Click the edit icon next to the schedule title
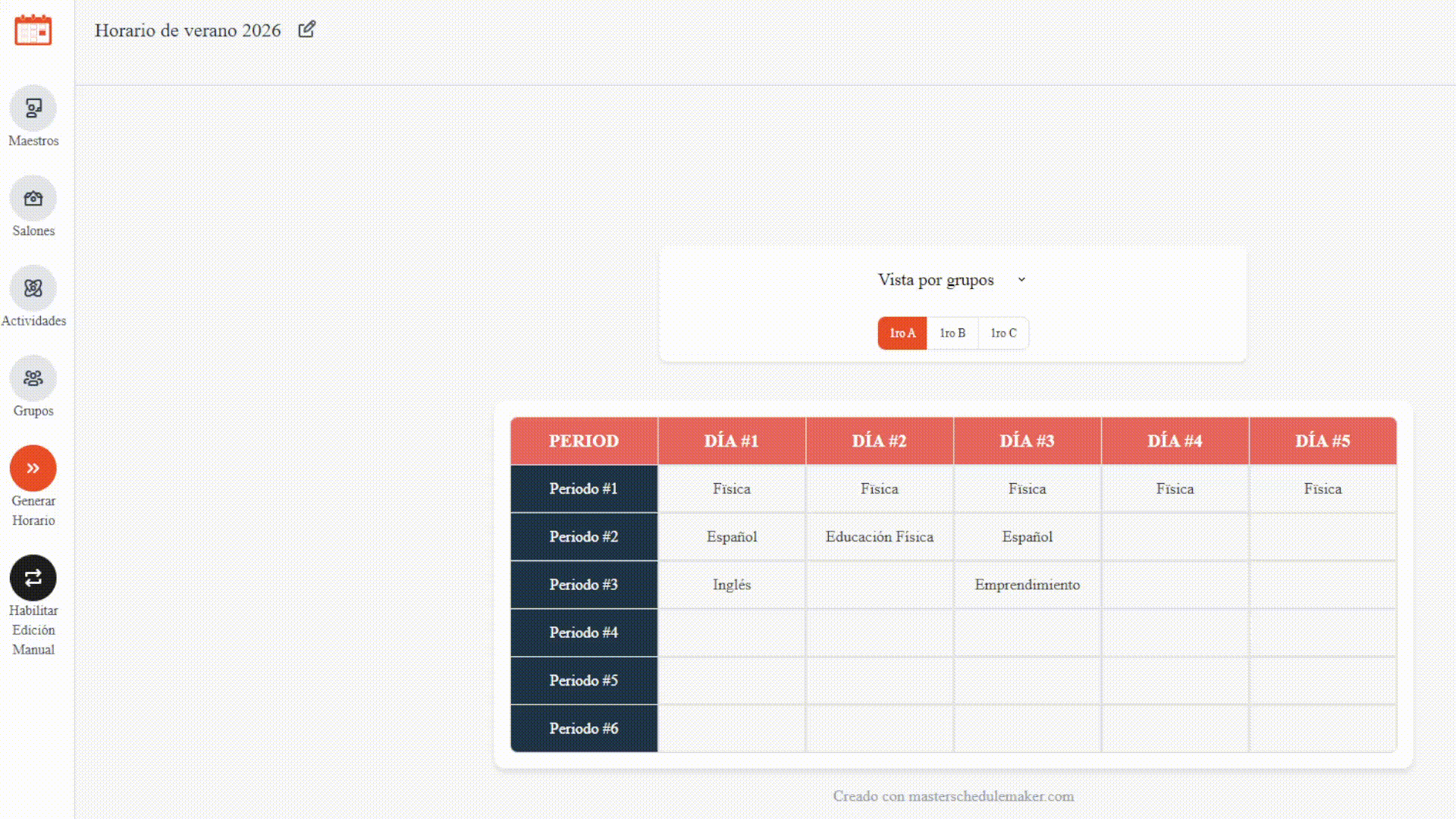This screenshot has height=819, width=1456. [x=308, y=29]
